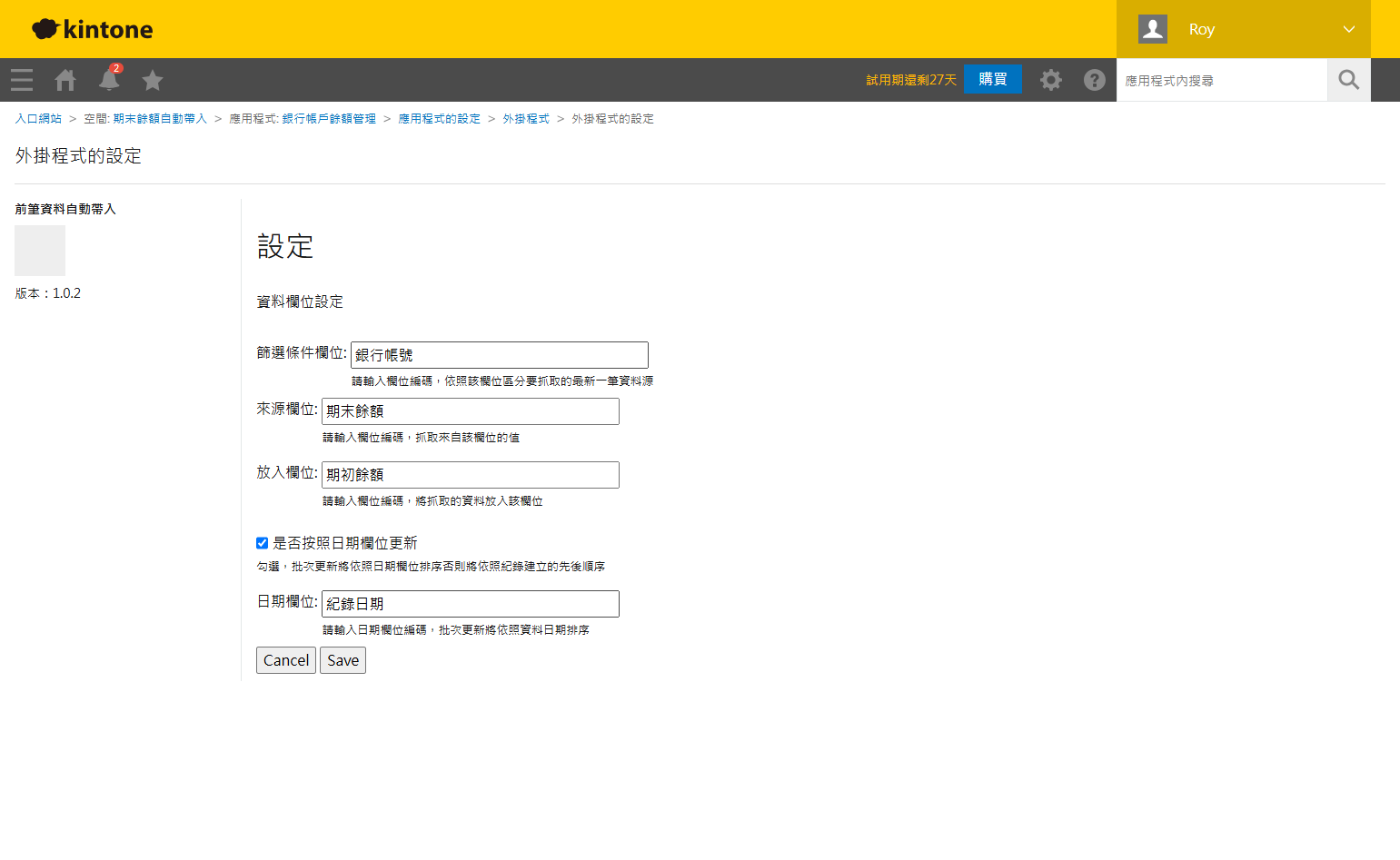Open the 入口網站 breadcrumb link

tap(38, 119)
